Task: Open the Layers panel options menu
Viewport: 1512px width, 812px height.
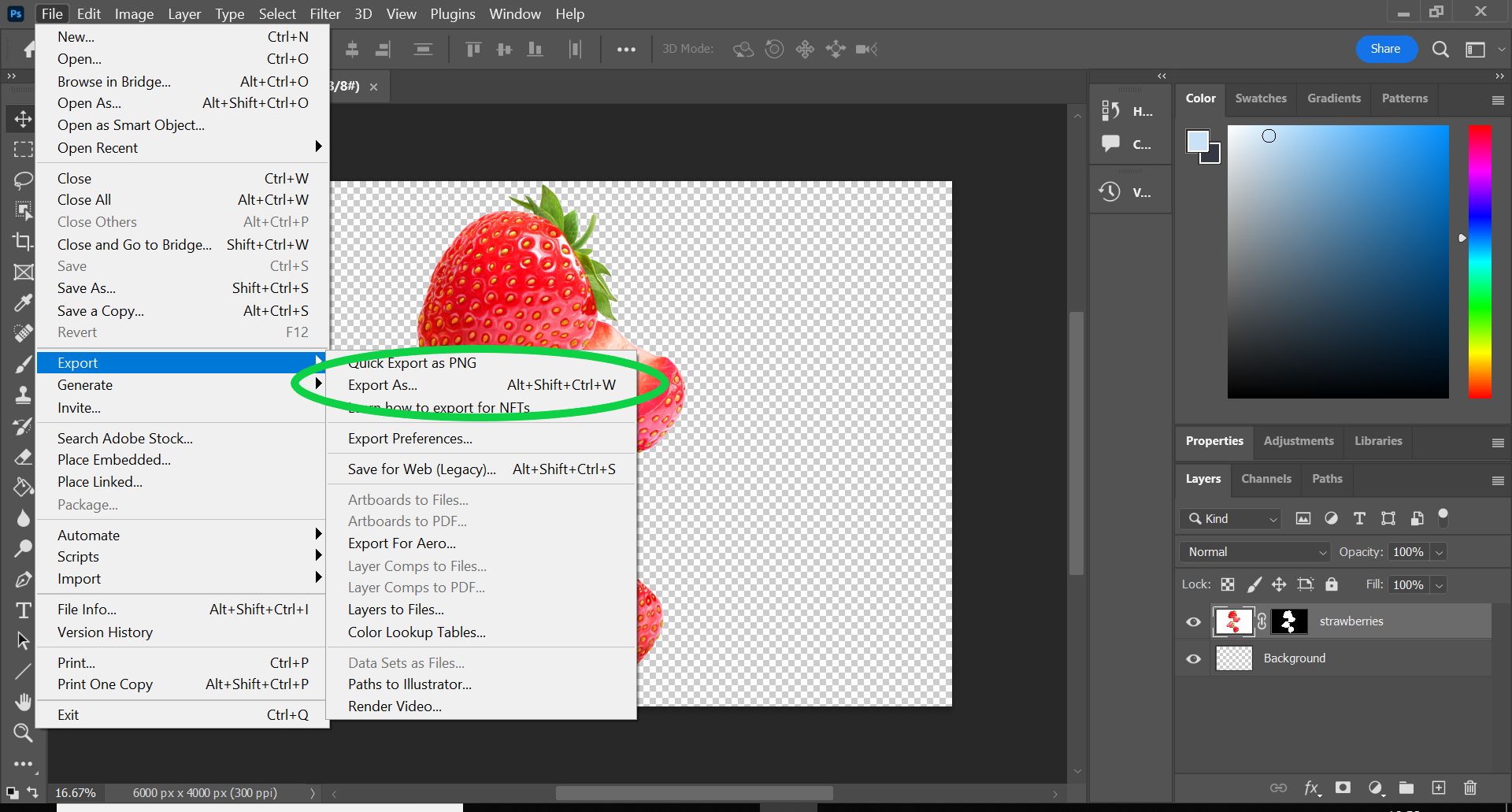Action: tap(1498, 480)
